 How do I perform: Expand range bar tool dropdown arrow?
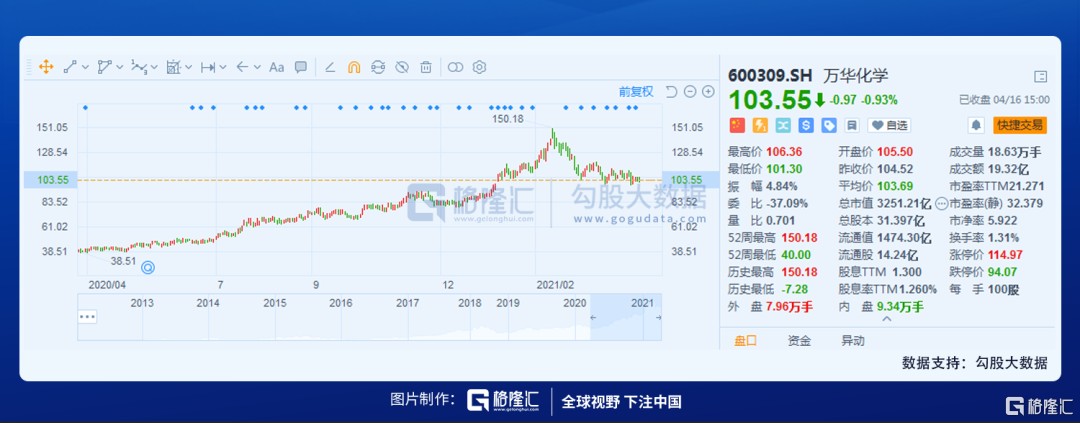(223, 68)
